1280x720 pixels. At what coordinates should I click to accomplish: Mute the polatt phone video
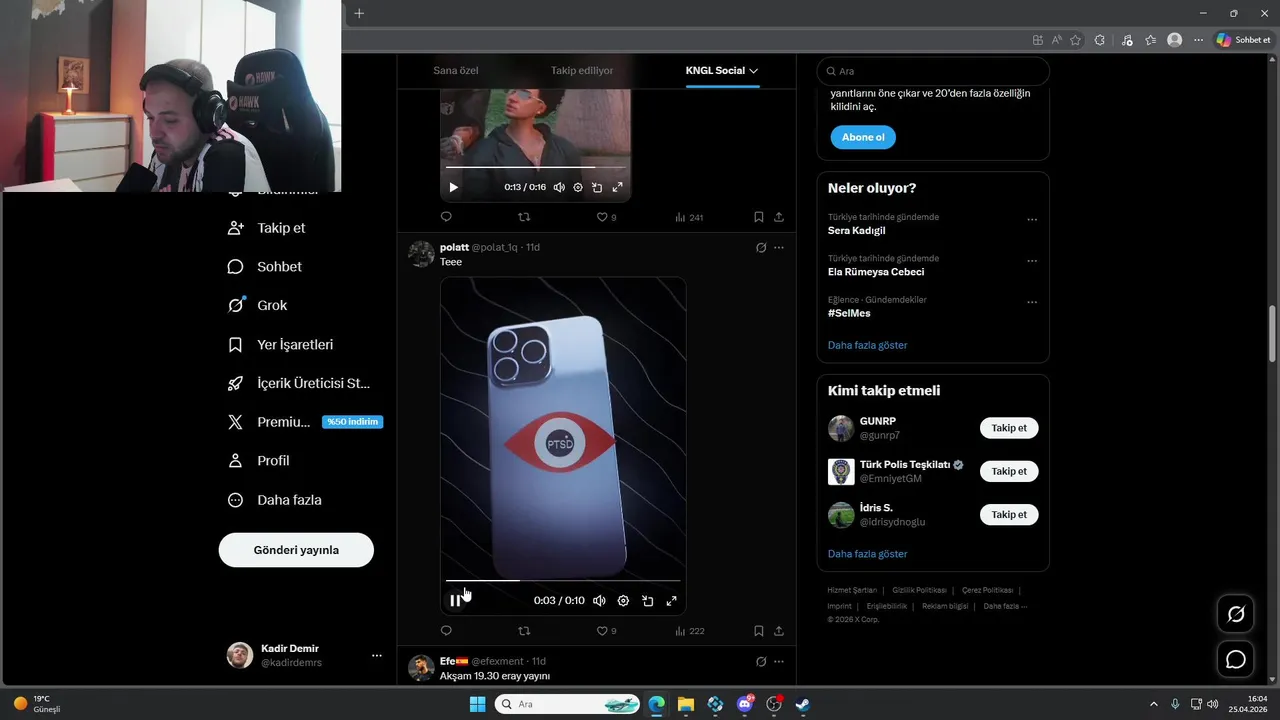click(599, 601)
